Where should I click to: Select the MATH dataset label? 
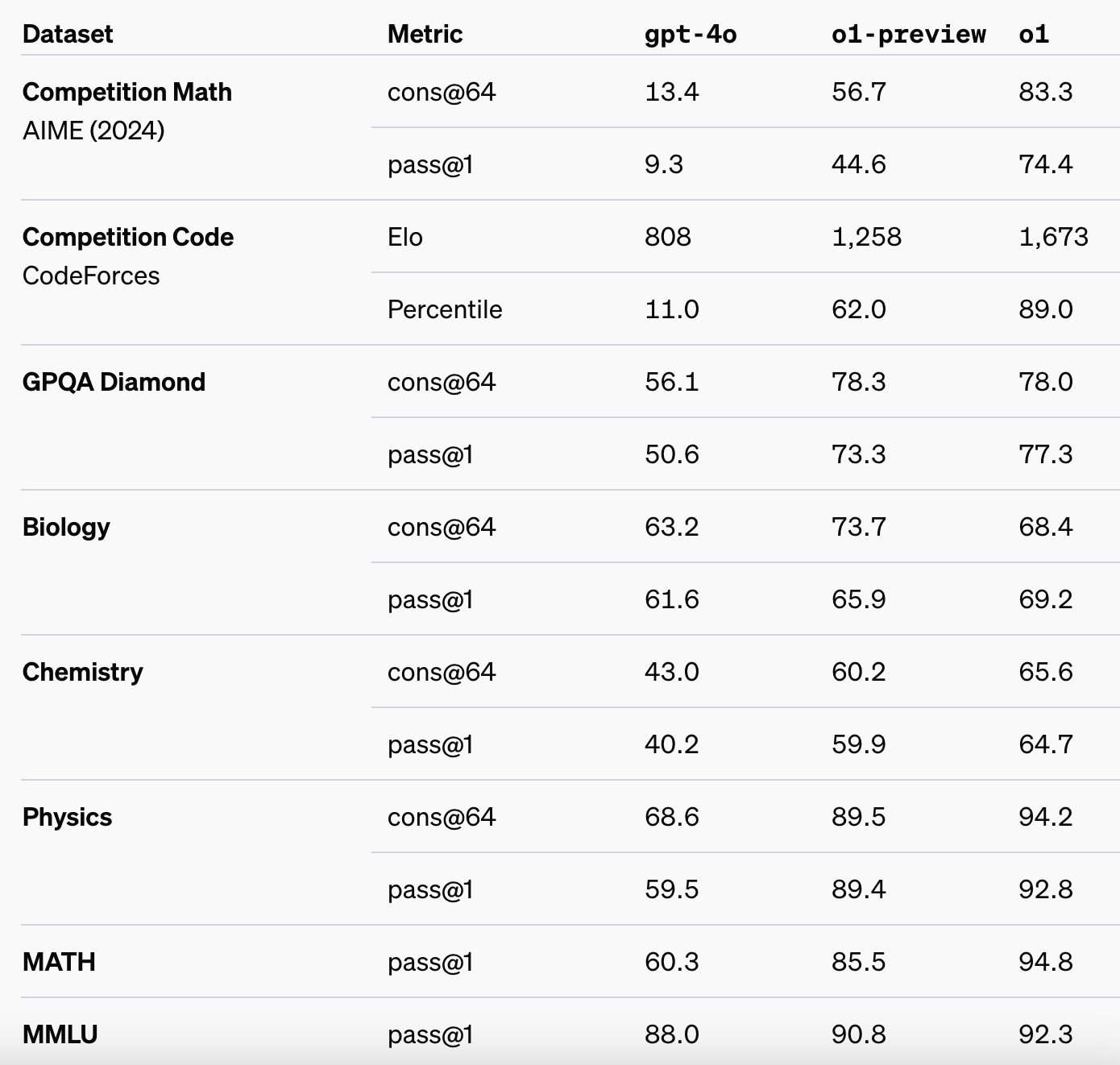[59, 962]
